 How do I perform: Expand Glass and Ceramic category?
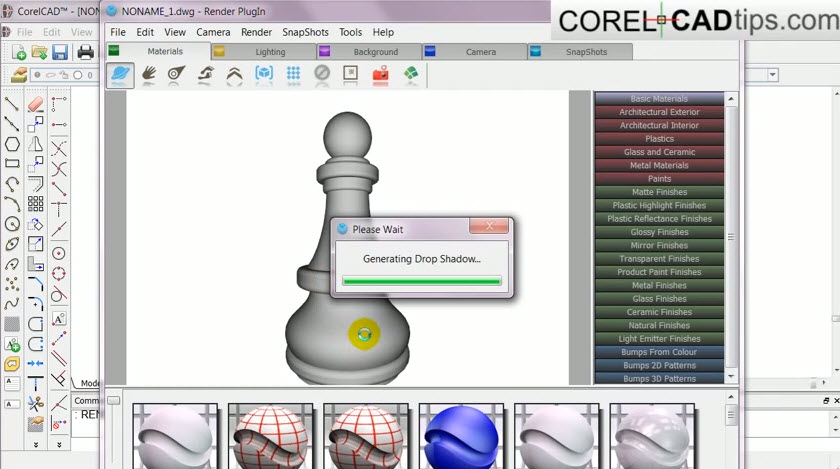[659, 152]
